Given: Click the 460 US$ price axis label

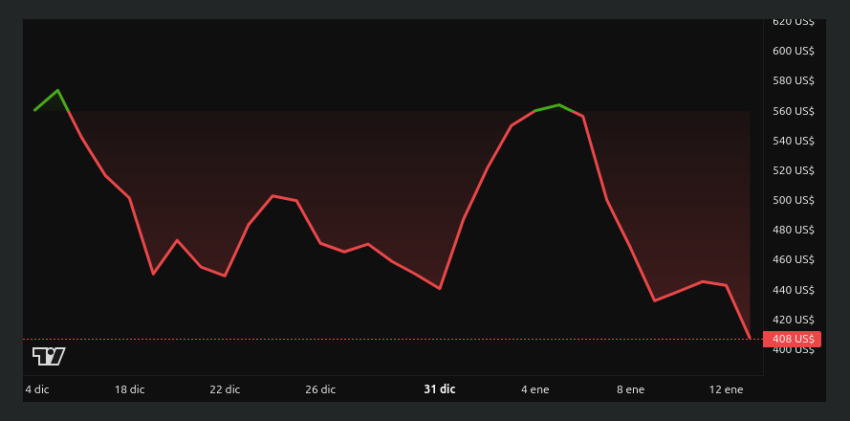Looking at the screenshot, I should point(794,260).
